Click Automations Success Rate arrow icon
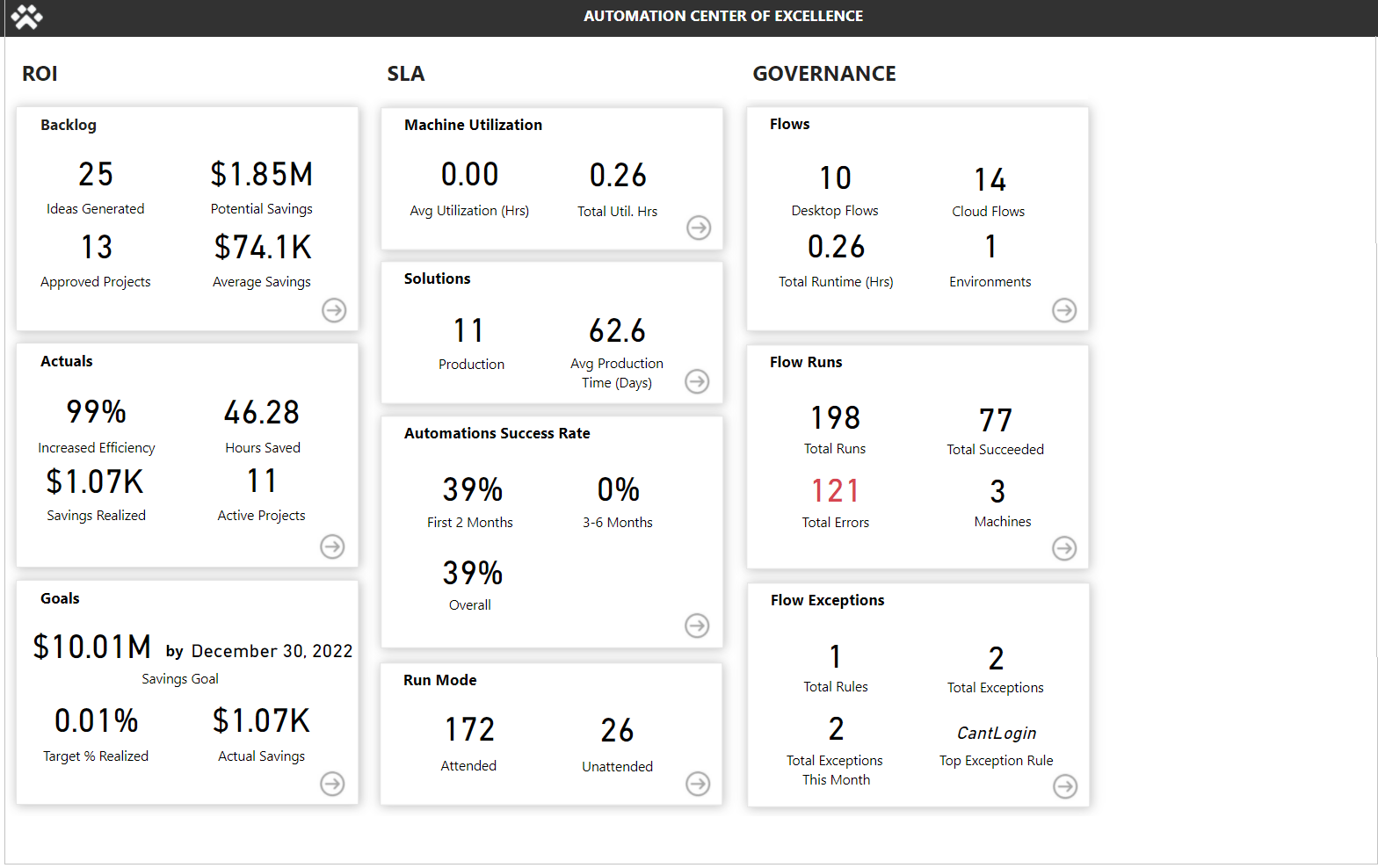The height and width of the screenshot is (868, 1378). point(697,626)
